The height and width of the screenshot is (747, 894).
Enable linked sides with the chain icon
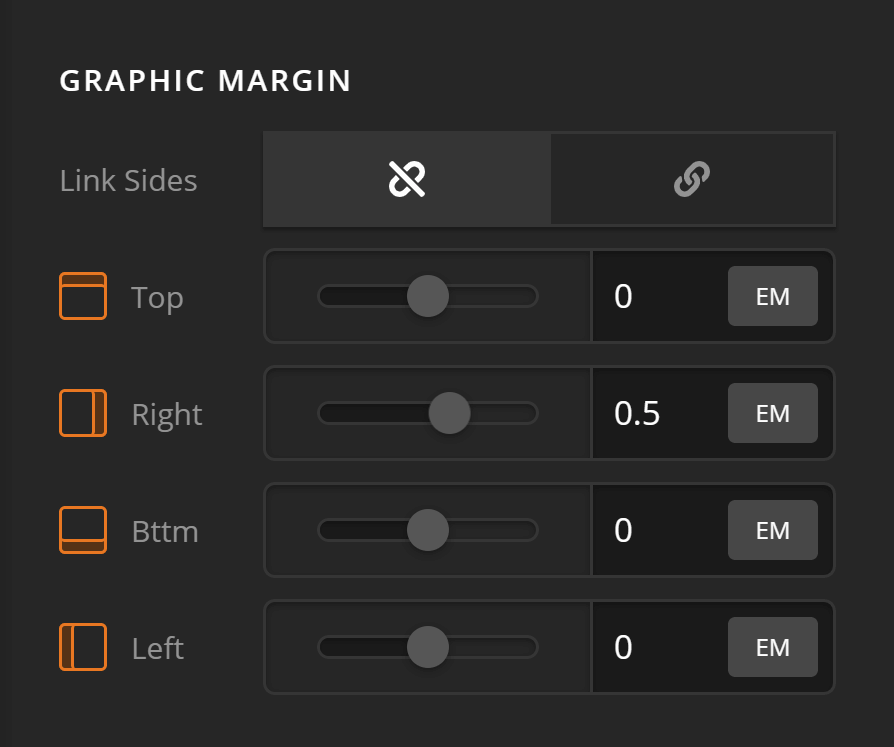[x=692, y=180]
